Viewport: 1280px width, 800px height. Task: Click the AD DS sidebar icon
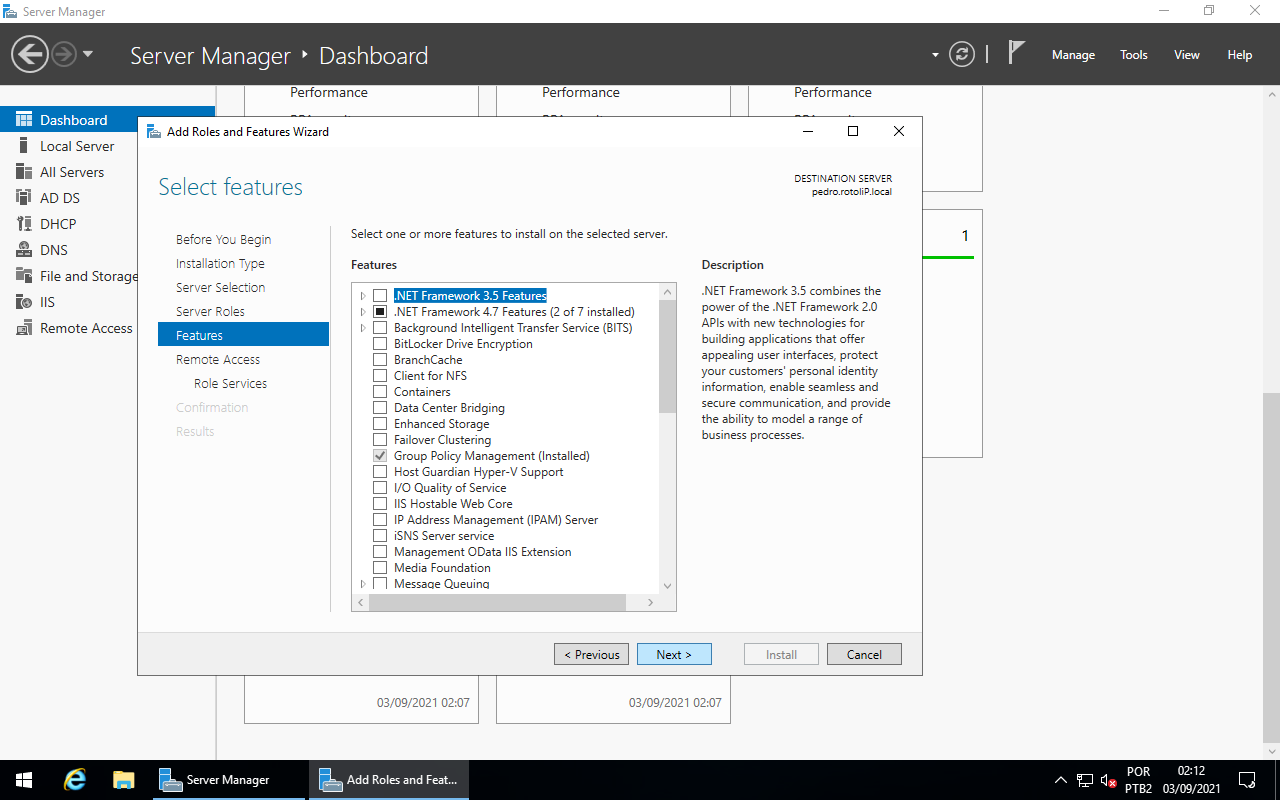24,198
